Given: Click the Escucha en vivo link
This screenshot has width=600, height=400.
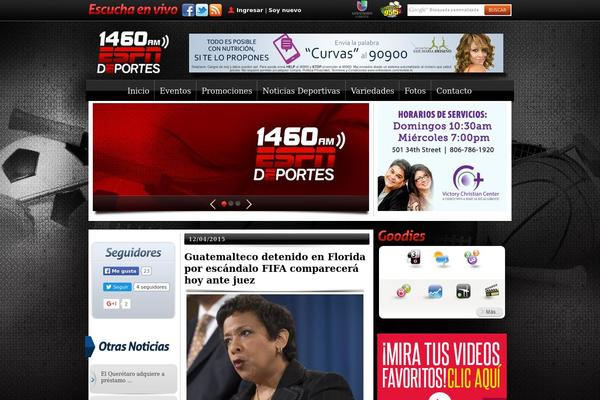Looking at the screenshot, I should click(x=133, y=10).
